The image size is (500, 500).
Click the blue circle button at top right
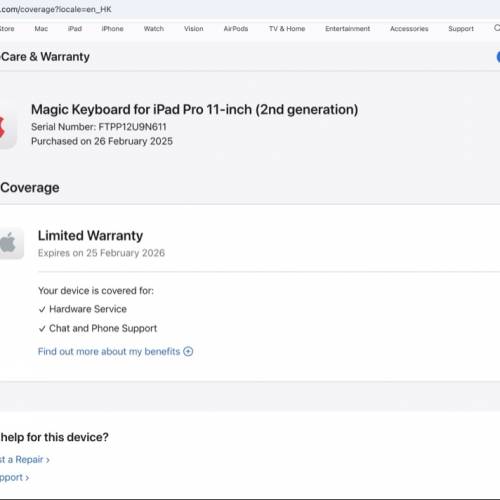click(x=498, y=57)
